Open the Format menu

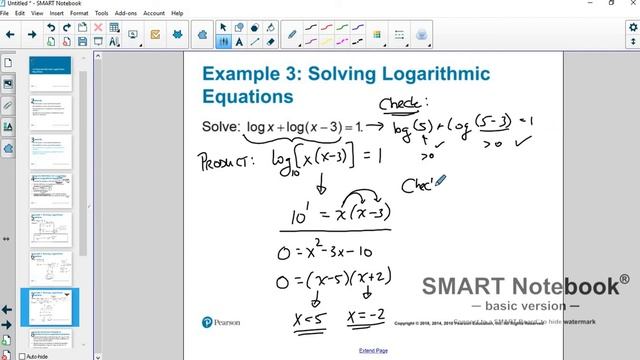click(79, 13)
